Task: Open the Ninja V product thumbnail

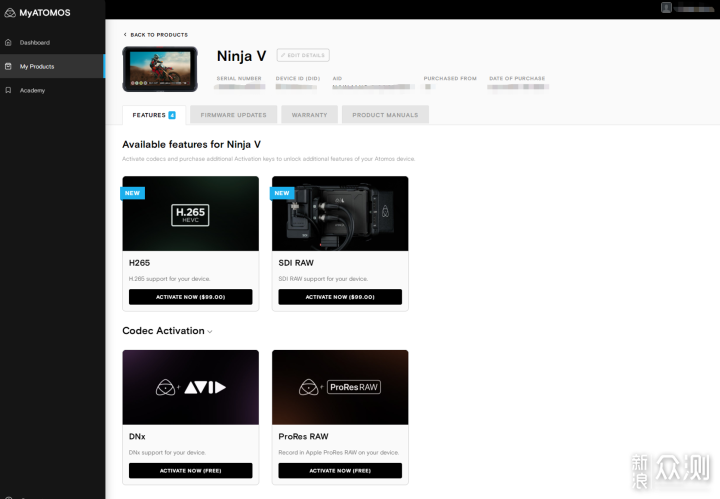Action: pyautogui.click(x=160, y=69)
